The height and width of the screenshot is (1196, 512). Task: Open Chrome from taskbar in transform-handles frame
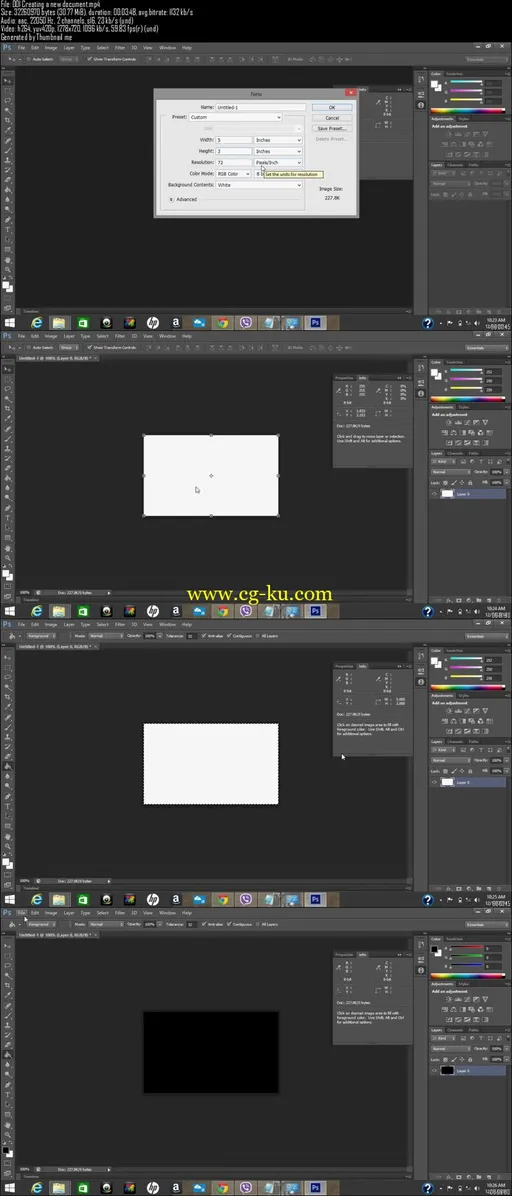pos(221,611)
